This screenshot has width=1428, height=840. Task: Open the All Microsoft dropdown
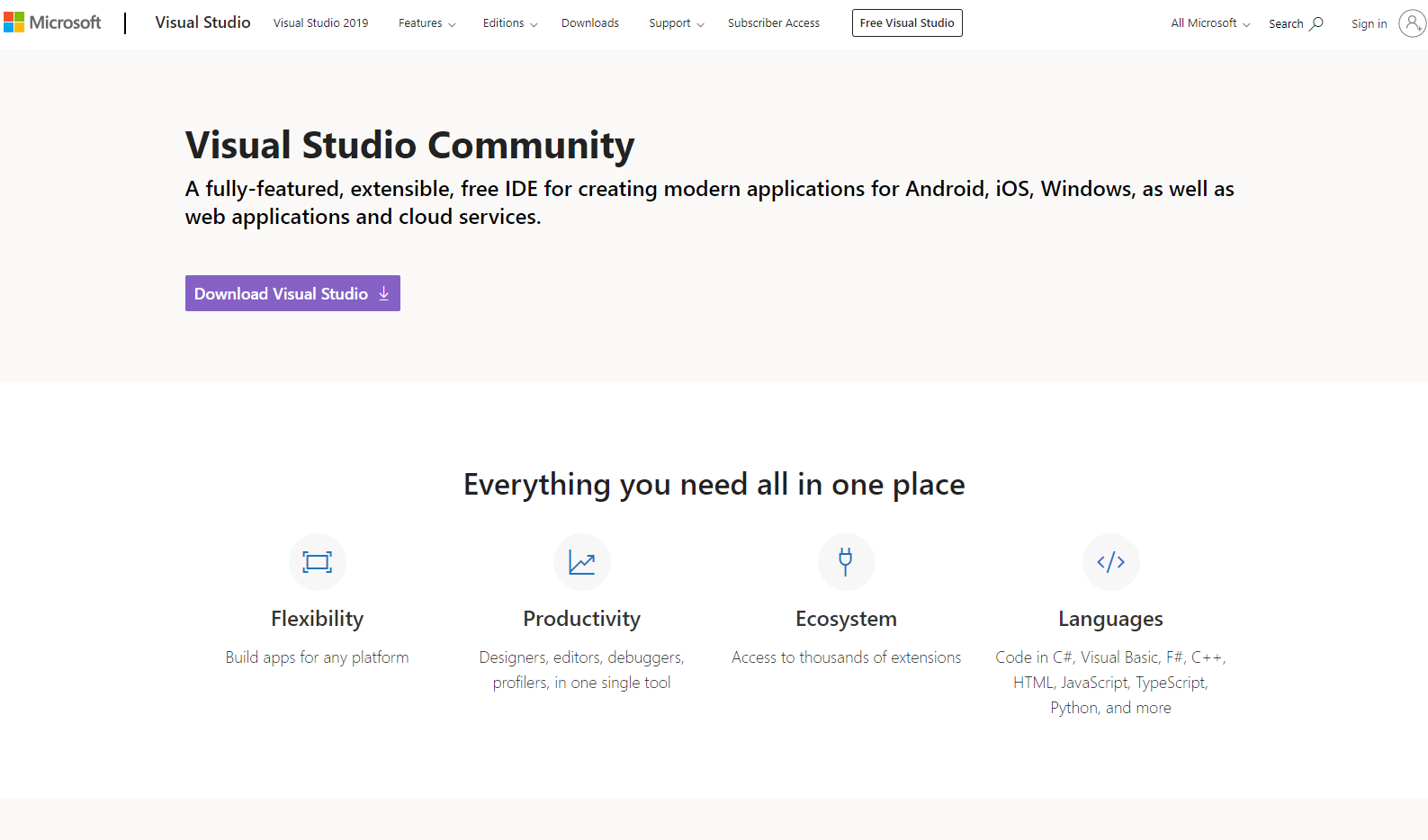click(x=1210, y=23)
